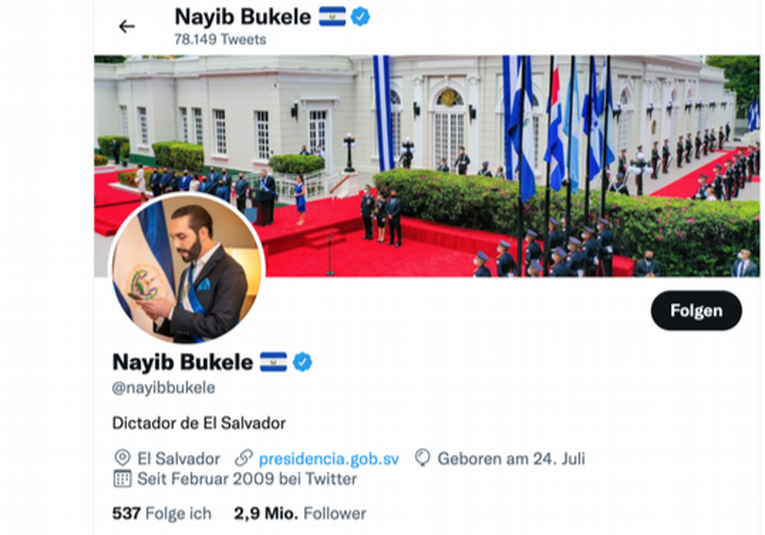Click the flag emoji beside the profile name
Screen dimensions: 765x535
pyautogui.click(x=273, y=362)
